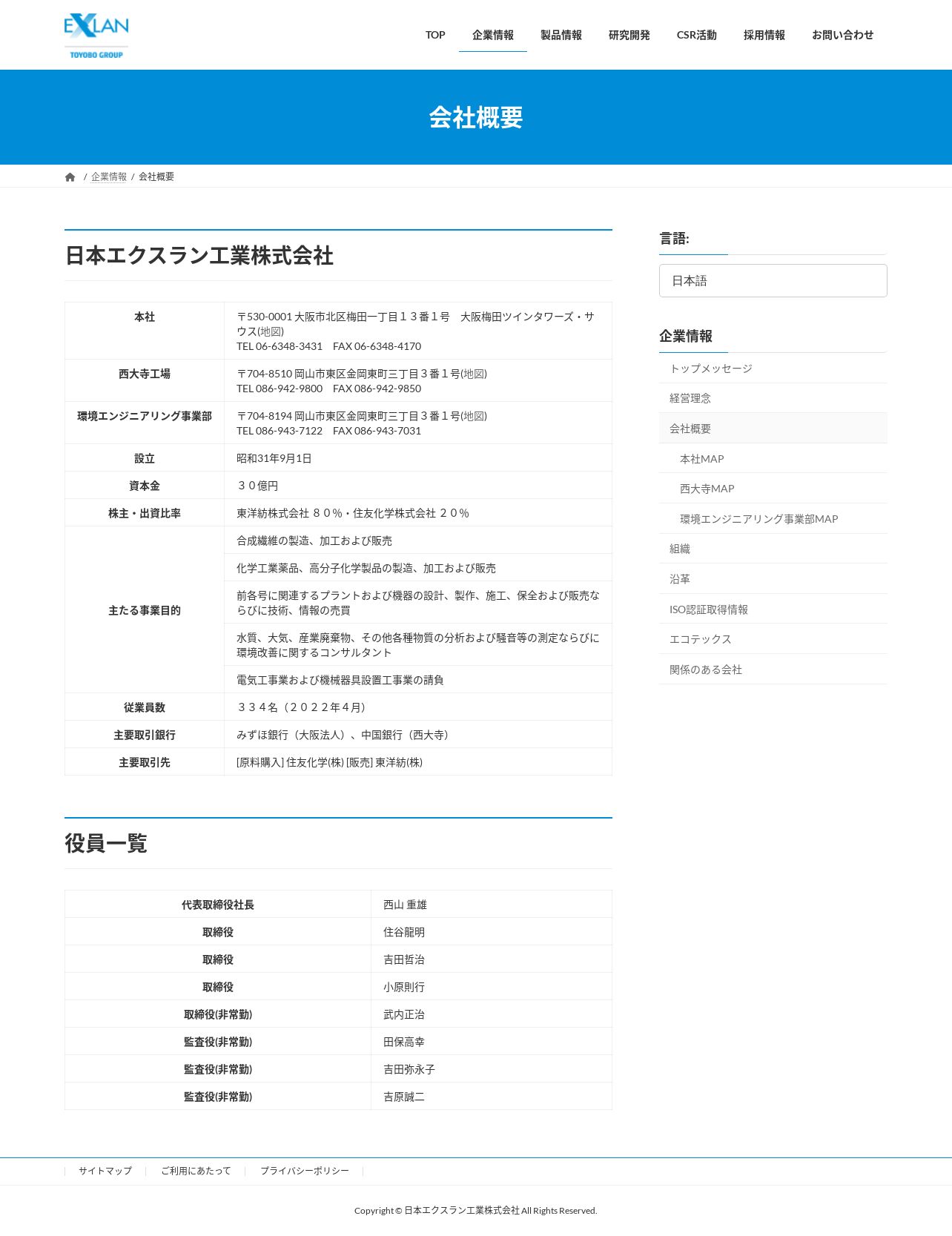
Task: Click the name 吉田弥永子
Action: click(x=409, y=1069)
